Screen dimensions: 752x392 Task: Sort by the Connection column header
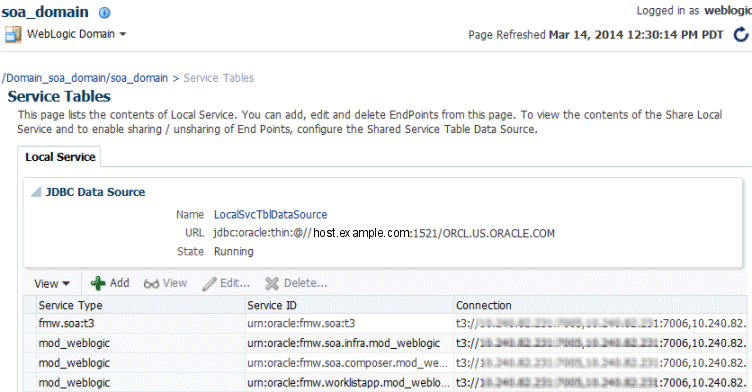click(x=600, y=305)
